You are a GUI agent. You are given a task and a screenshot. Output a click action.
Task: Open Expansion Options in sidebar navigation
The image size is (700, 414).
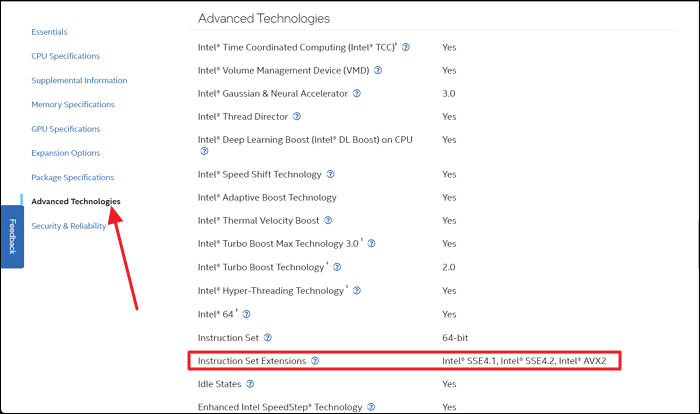[66, 153]
